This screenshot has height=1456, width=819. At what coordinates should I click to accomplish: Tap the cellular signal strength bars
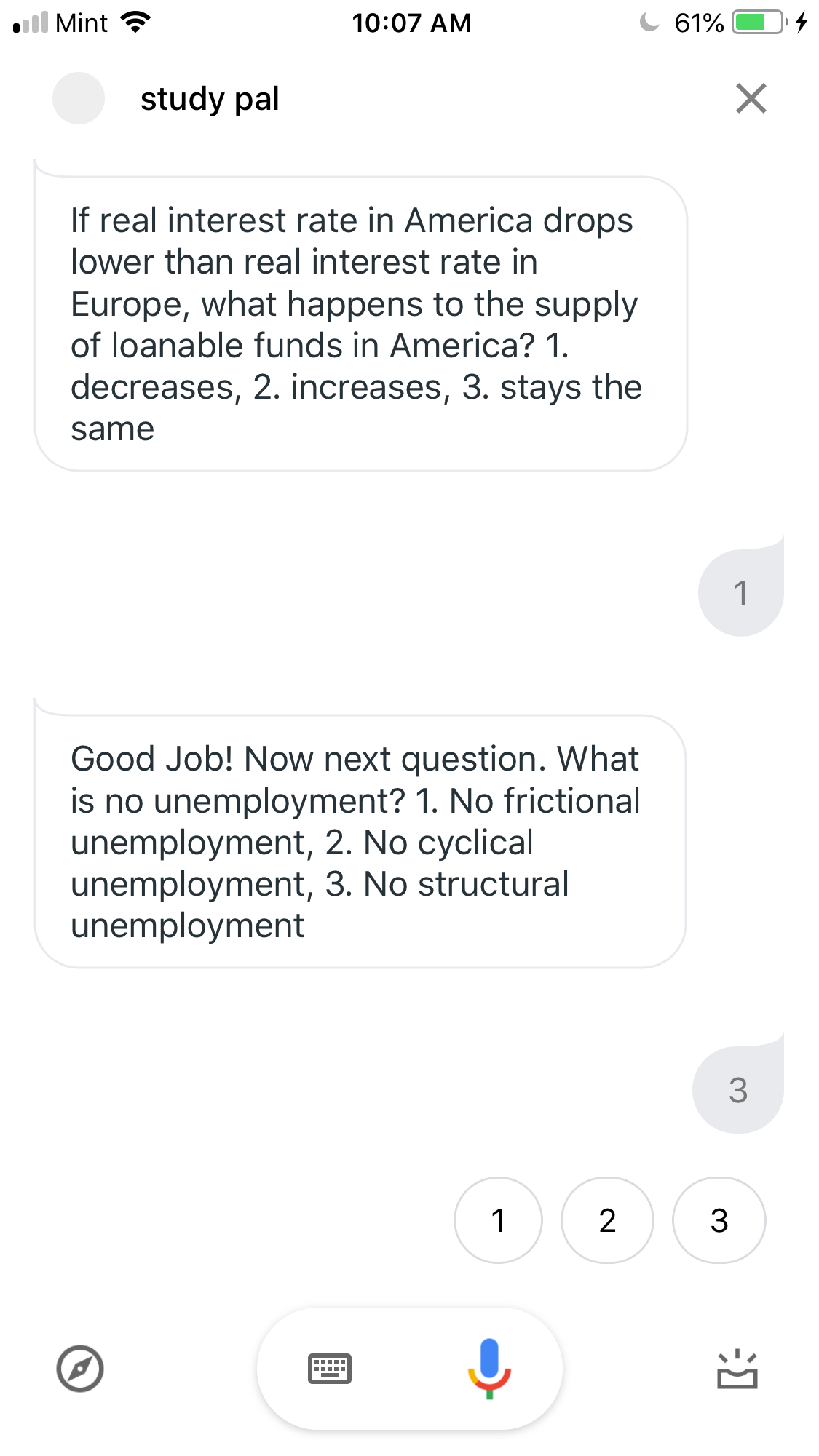(x=31, y=23)
